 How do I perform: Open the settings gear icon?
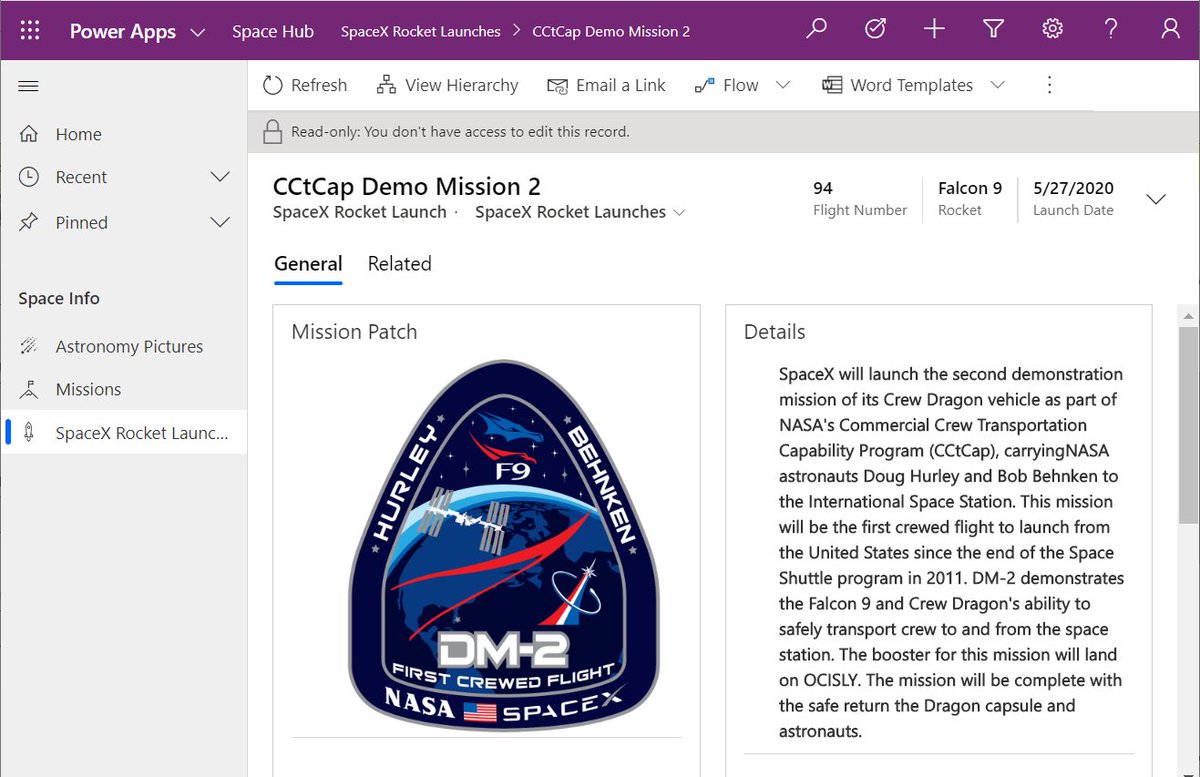[1052, 30]
